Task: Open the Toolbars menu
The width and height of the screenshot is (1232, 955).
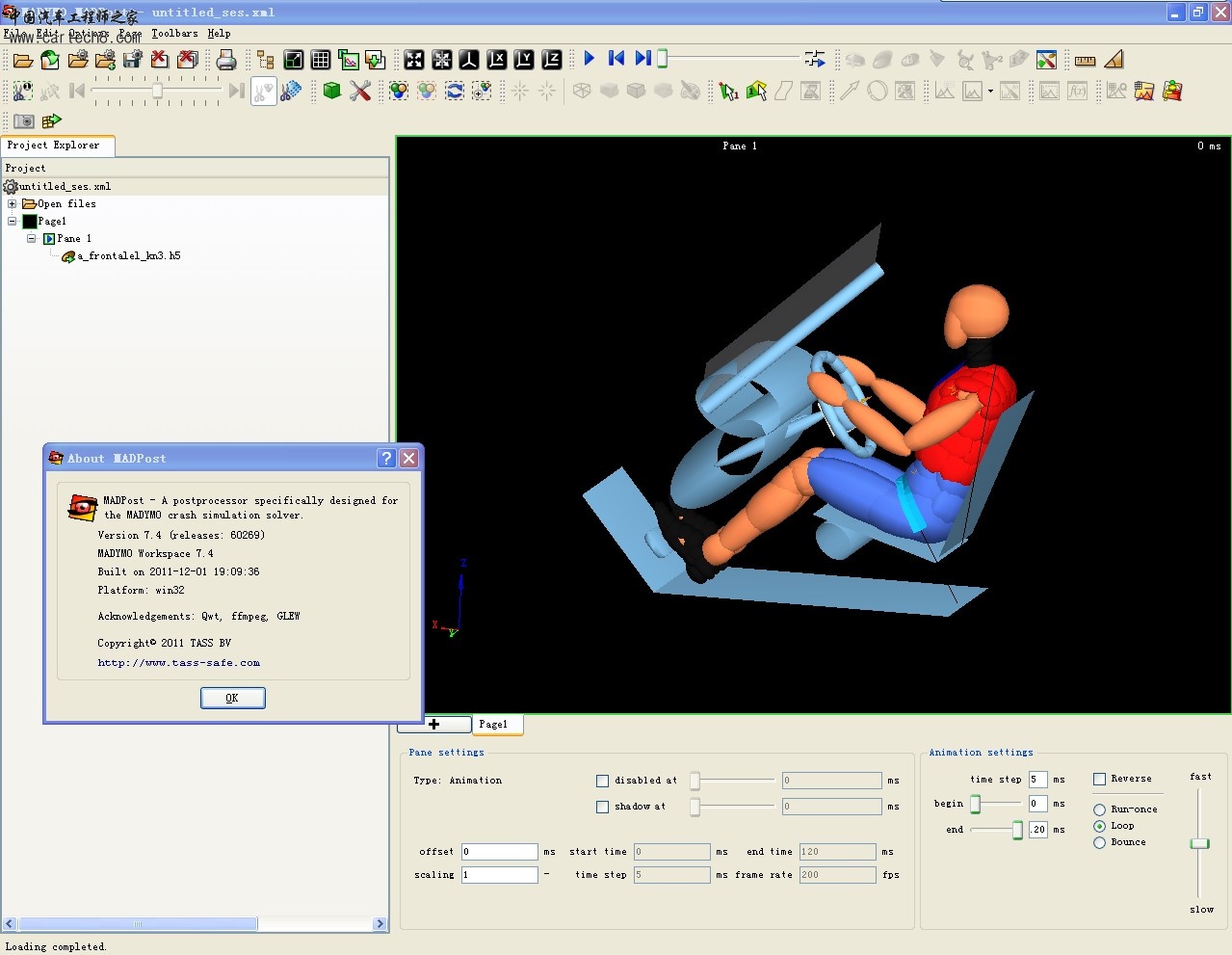Action: [174, 33]
